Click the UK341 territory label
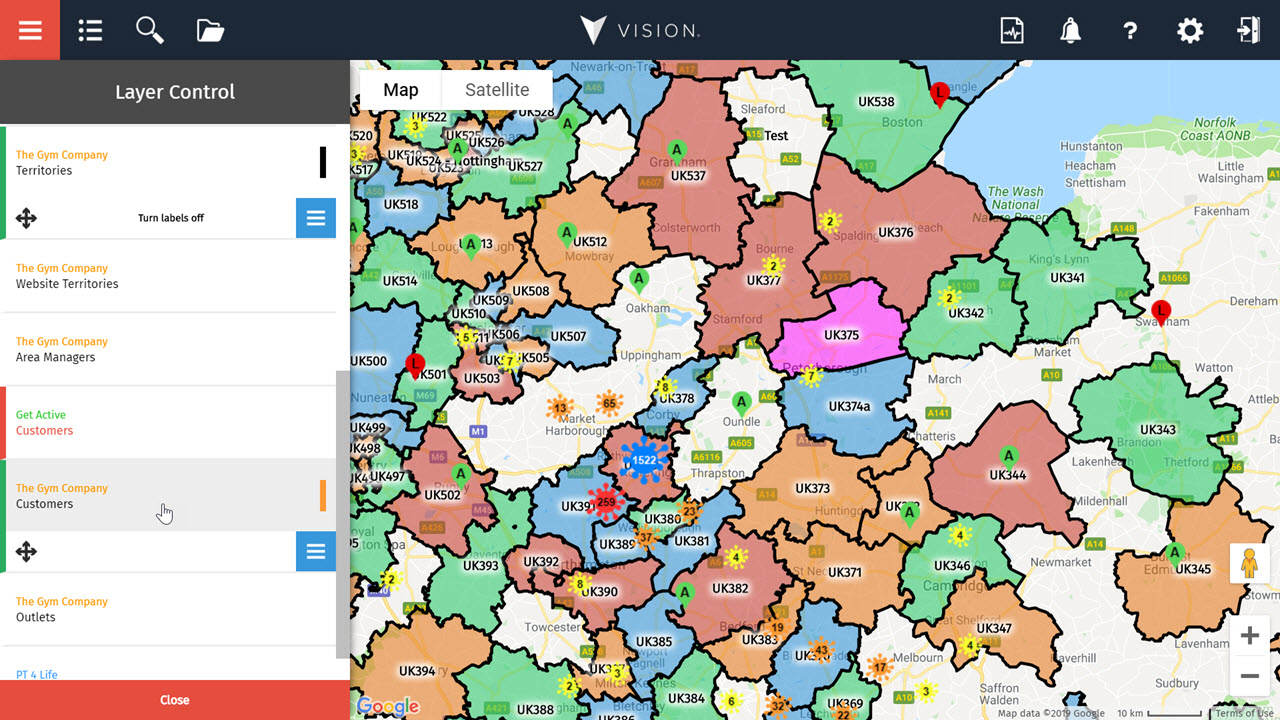 click(1068, 278)
